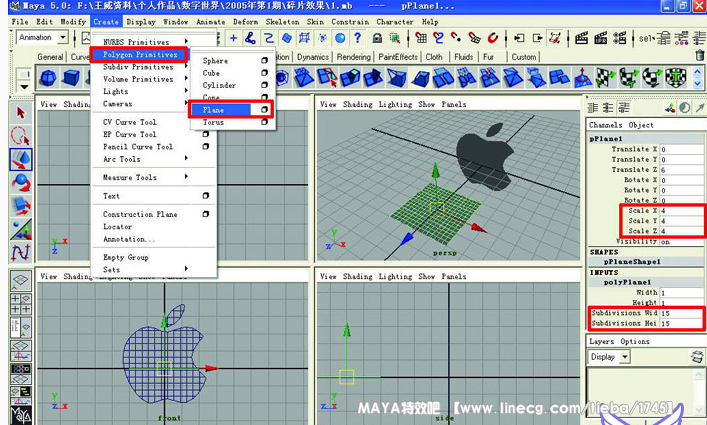Open Channels menu in Channel Box

coord(606,125)
